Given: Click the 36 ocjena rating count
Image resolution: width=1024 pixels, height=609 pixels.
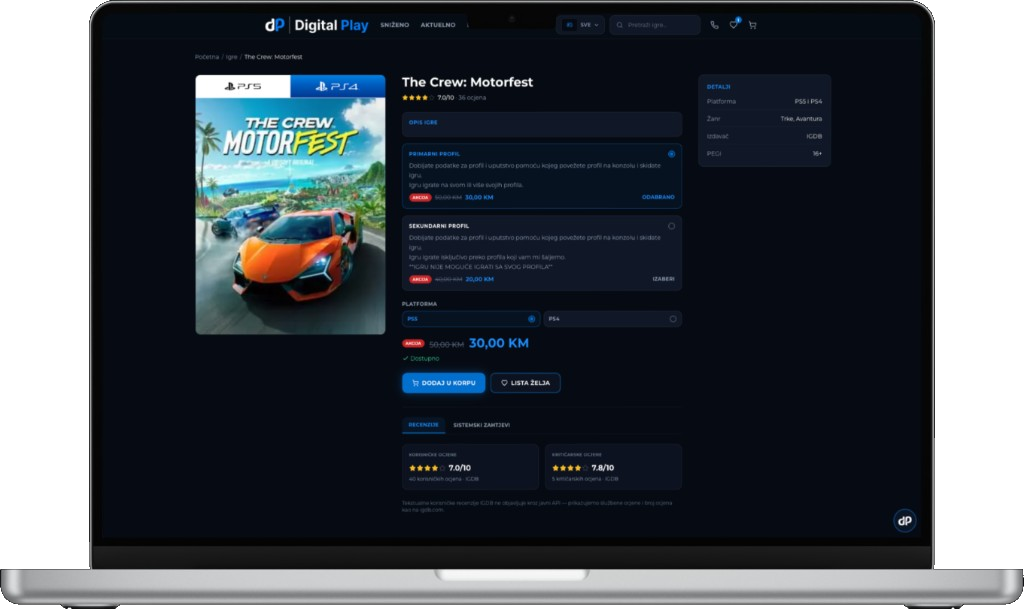Looking at the screenshot, I should 472,97.
